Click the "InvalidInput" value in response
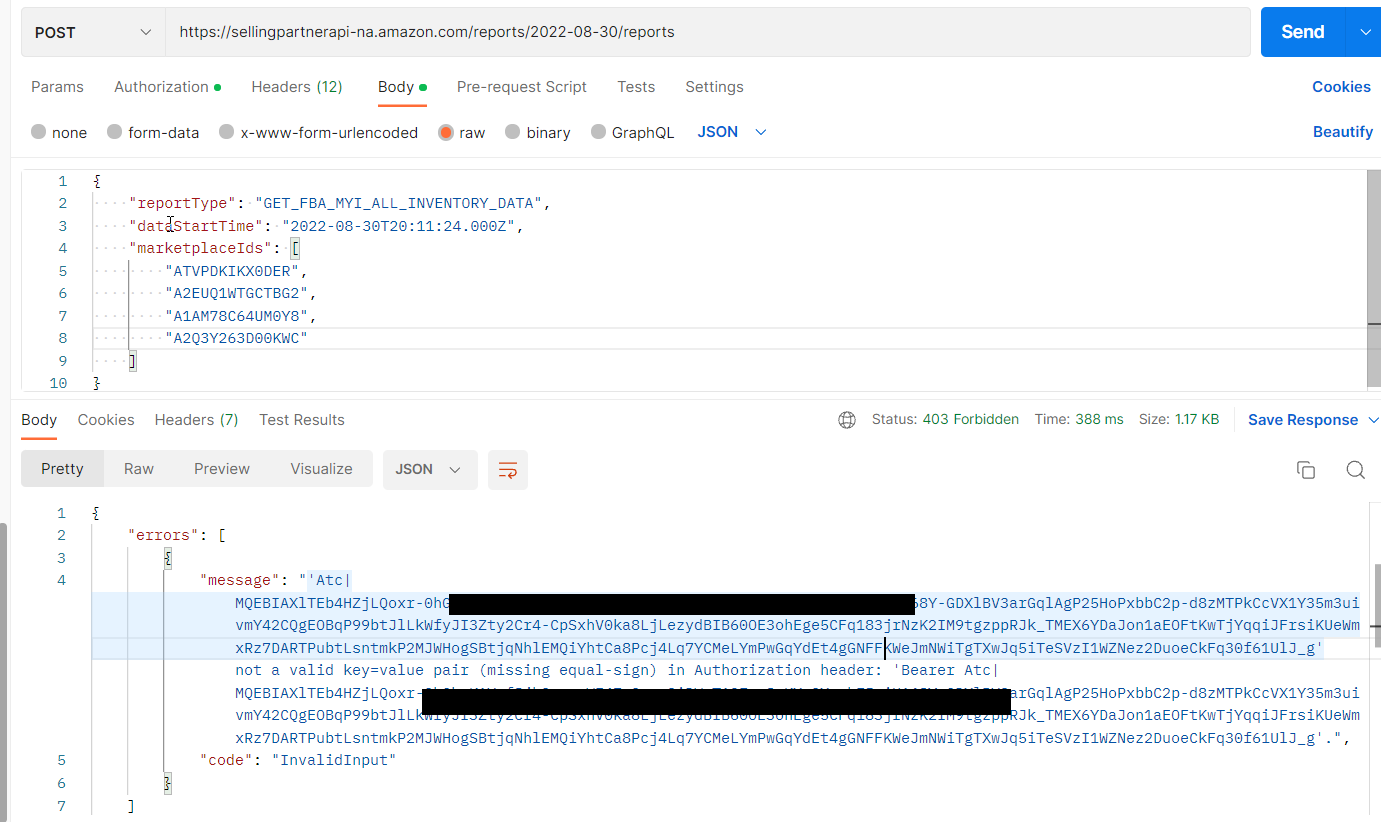The width and height of the screenshot is (1381, 822). click(335, 761)
